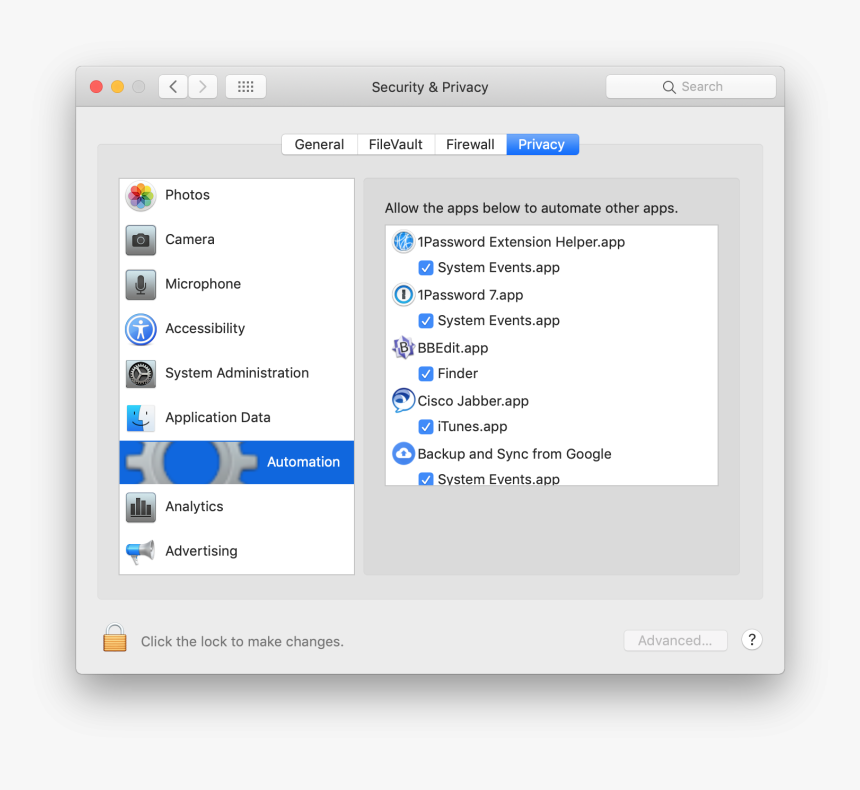Click the Microphone icon in the sidebar

(x=141, y=285)
